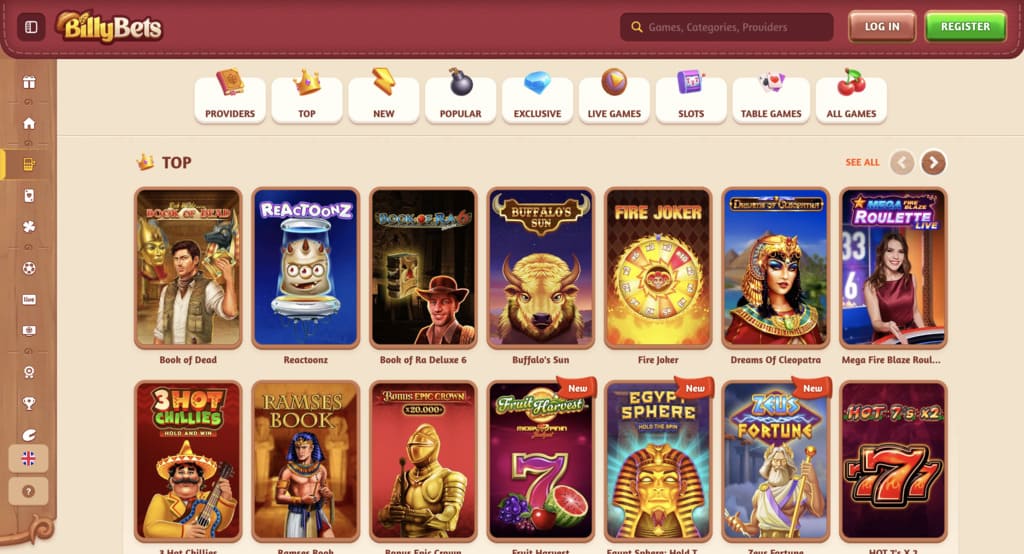Open the Ramses Book game thumbnail

[x=306, y=461]
